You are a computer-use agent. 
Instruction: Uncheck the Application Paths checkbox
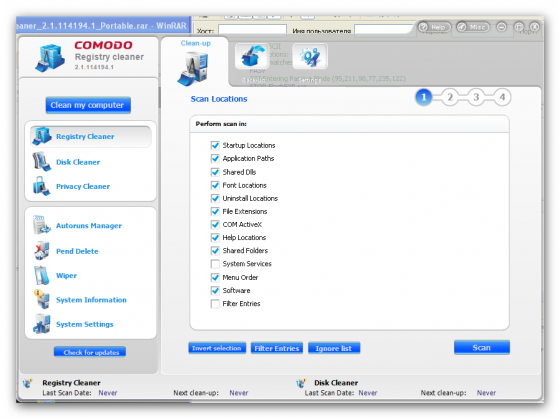[215, 158]
